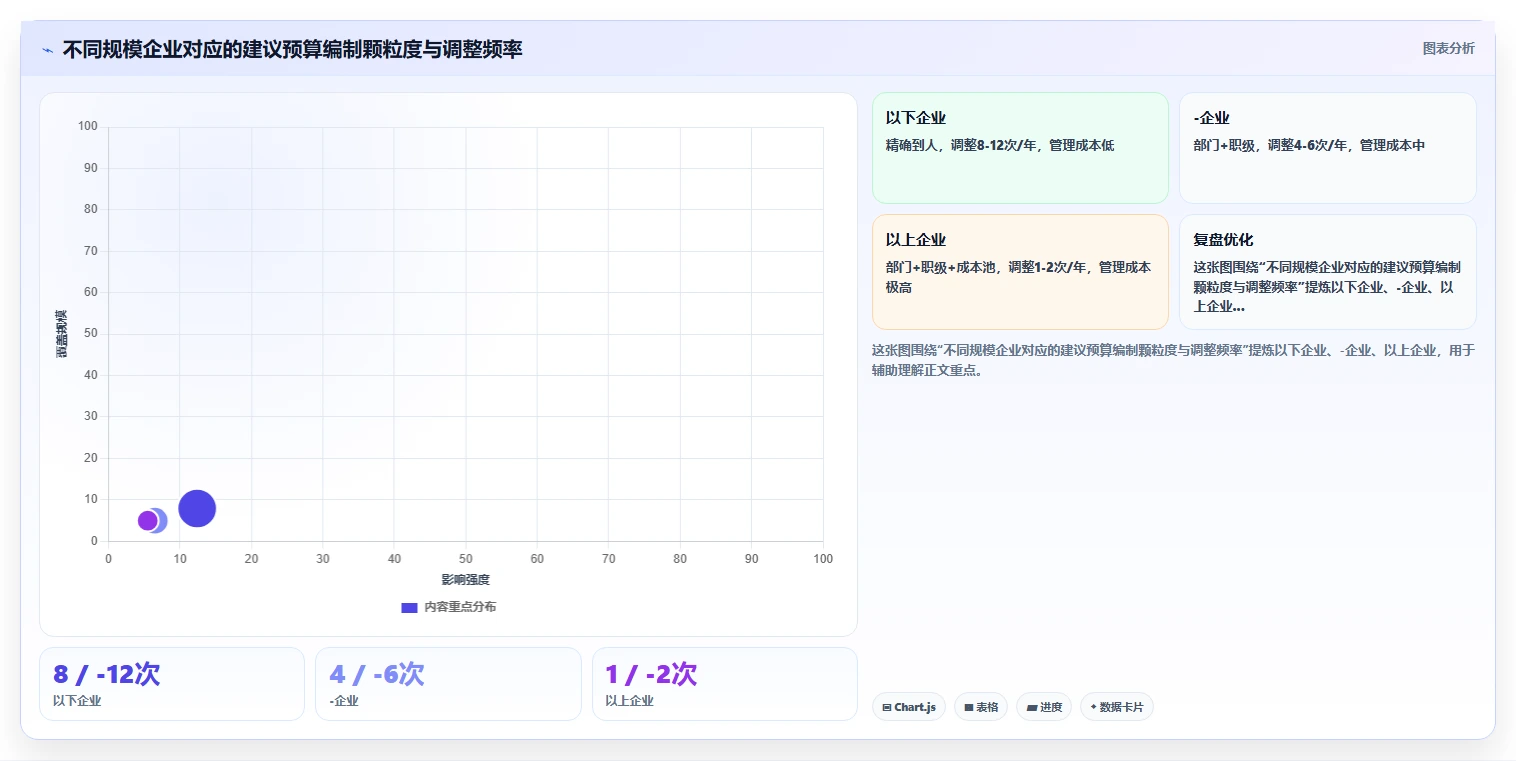Click the purple bubble in the chart
This screenshot has height=761, width=1516.
(x=147, y=520)
